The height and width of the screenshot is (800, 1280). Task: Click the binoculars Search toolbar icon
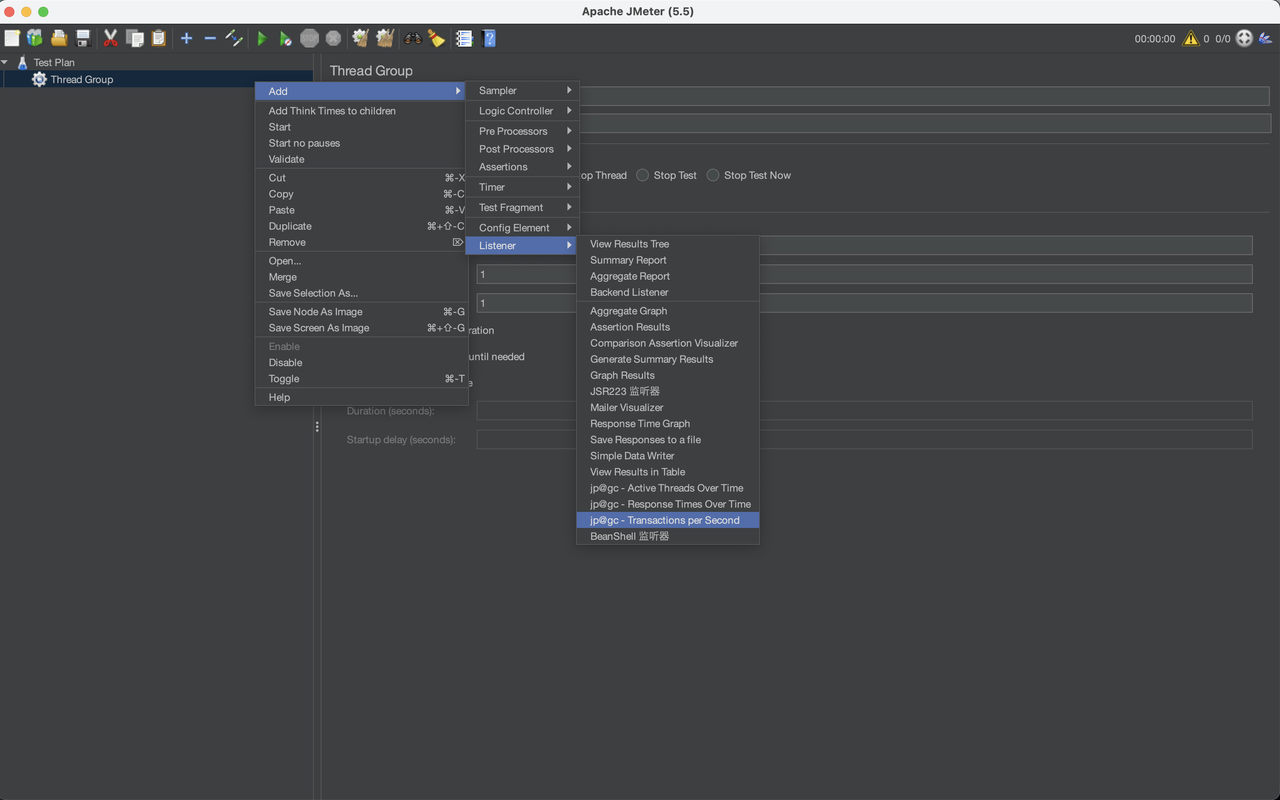pos(413,38)
